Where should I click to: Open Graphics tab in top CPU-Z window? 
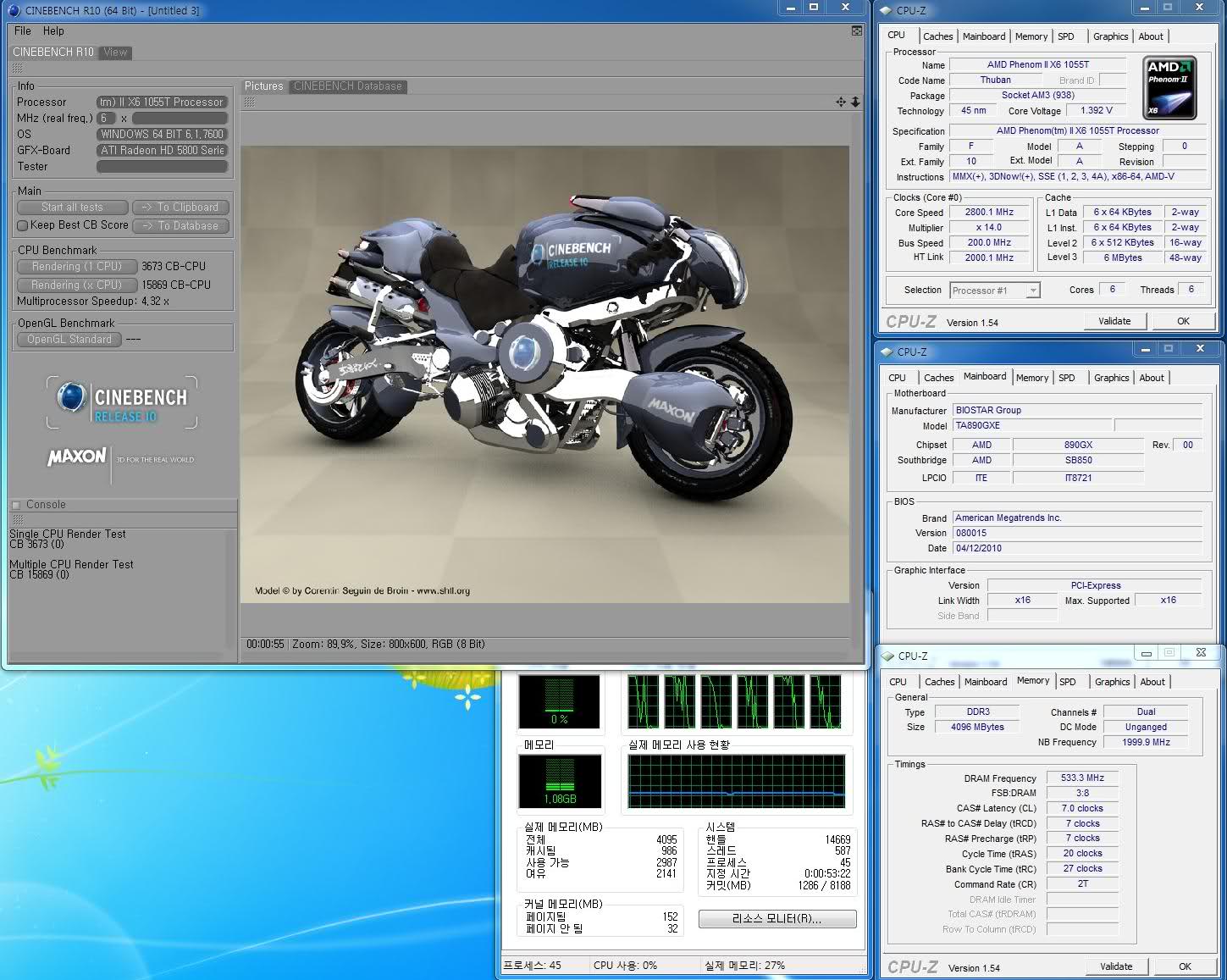point(1110,36)
